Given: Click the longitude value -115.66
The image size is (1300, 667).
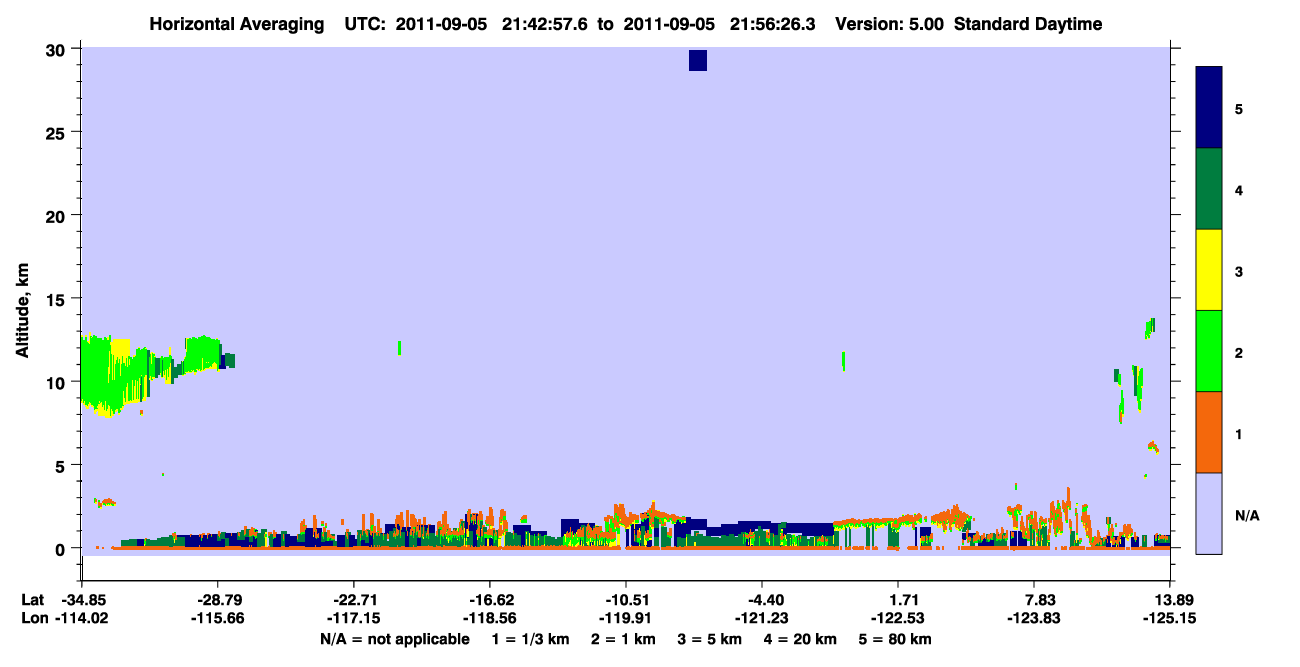Looking at the screenshot, I should (218, 618).
